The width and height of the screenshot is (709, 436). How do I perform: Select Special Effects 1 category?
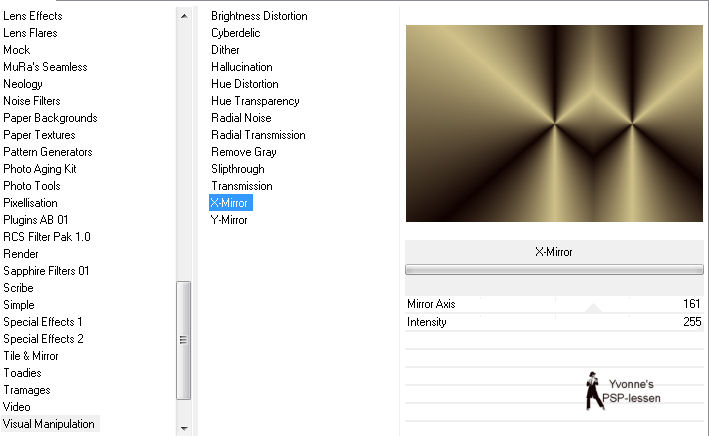[x=43, y=322]
